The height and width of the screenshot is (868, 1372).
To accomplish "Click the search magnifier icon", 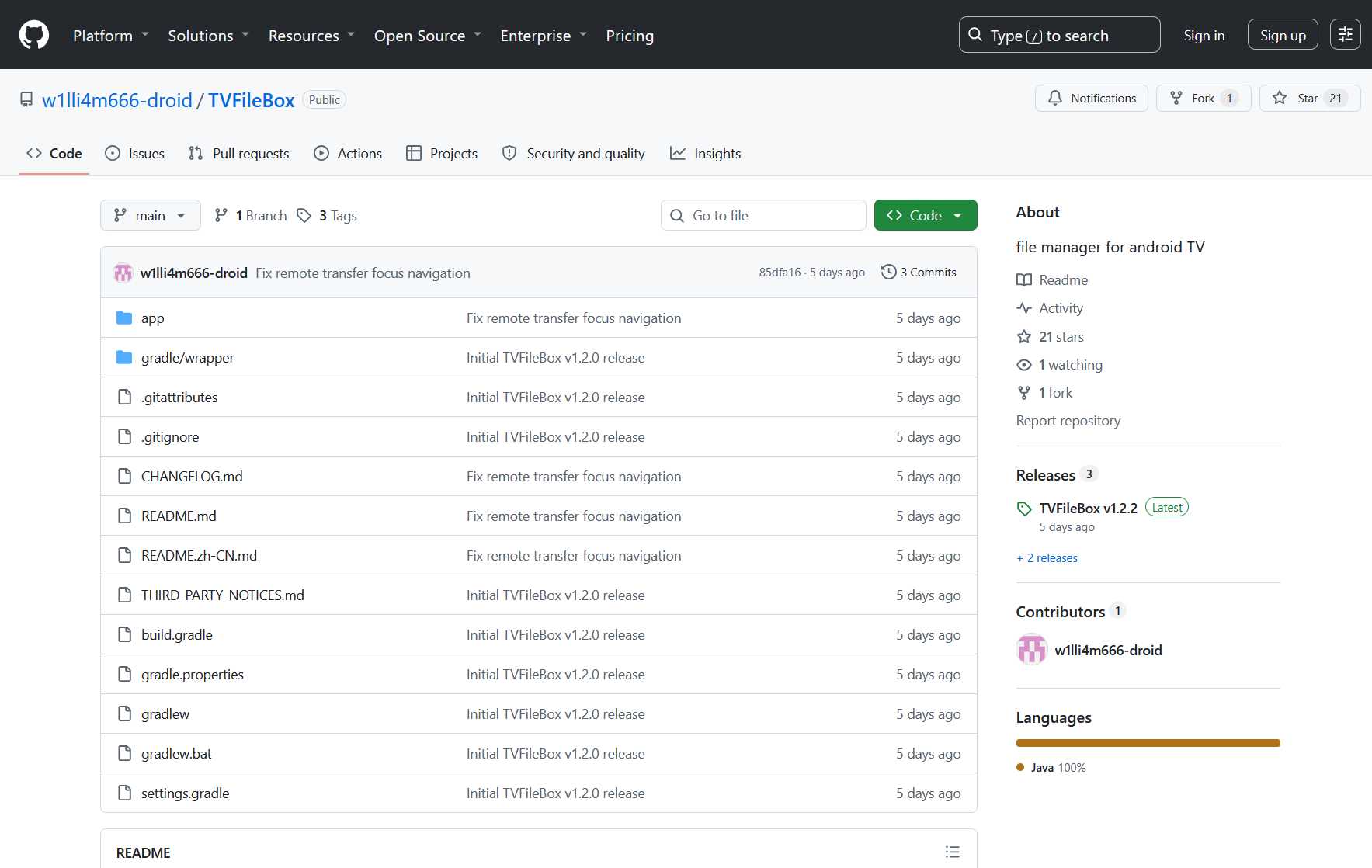I will click(975, 35).
